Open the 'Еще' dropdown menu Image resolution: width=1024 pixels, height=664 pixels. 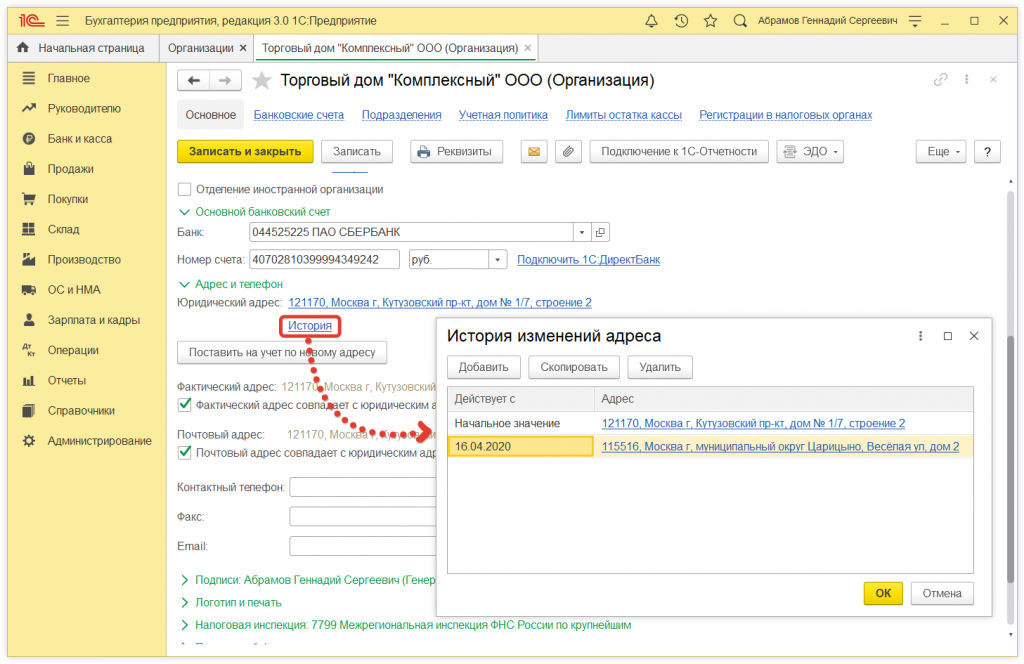pyautogui.click(x=940, y=152)
